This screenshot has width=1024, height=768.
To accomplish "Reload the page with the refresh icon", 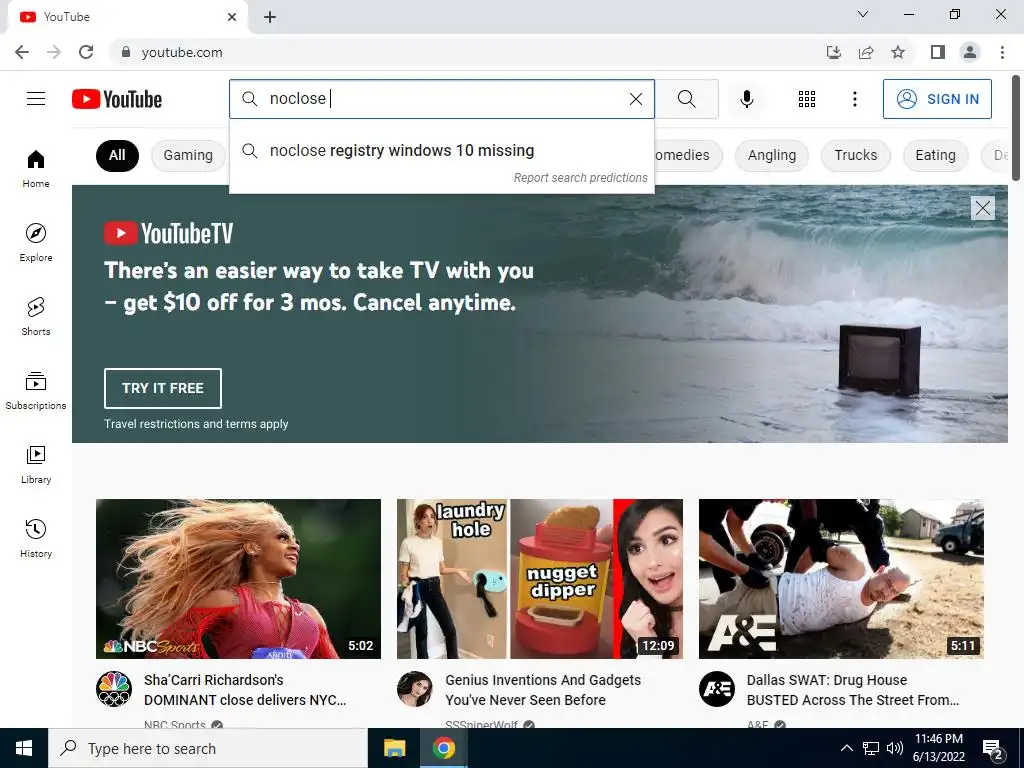I will [x=86, y=52].
